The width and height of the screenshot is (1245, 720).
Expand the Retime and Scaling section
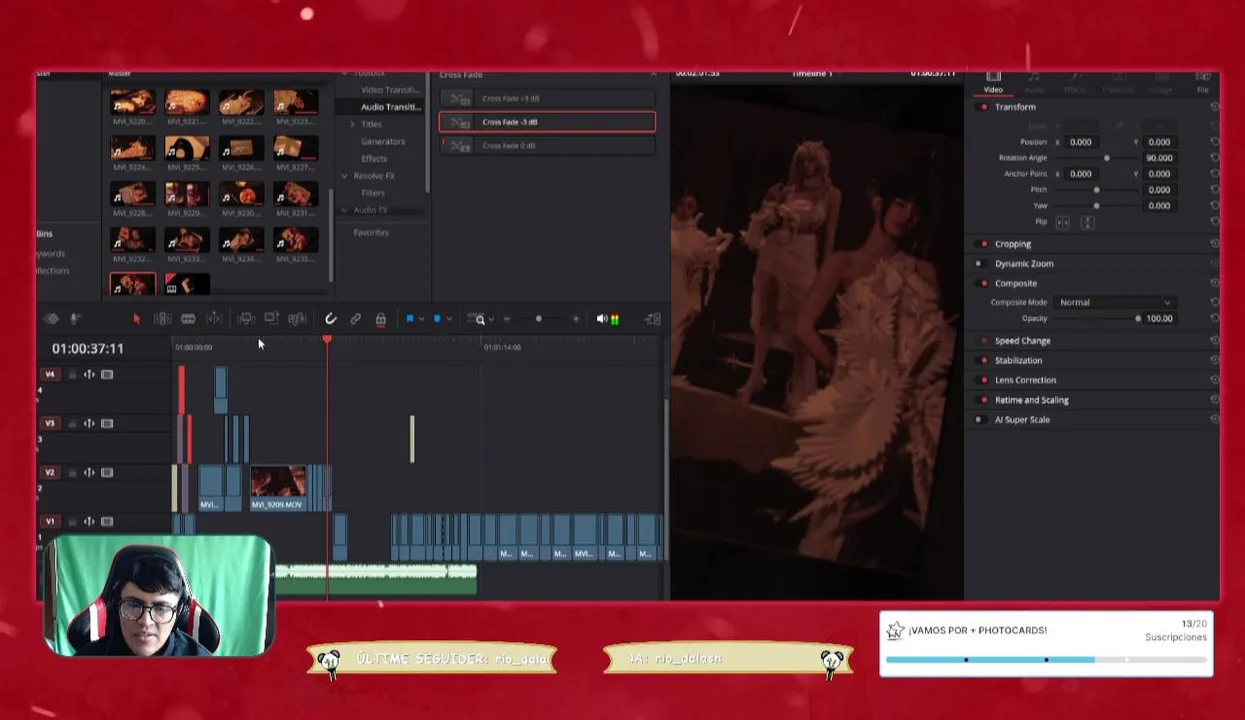1031,400
